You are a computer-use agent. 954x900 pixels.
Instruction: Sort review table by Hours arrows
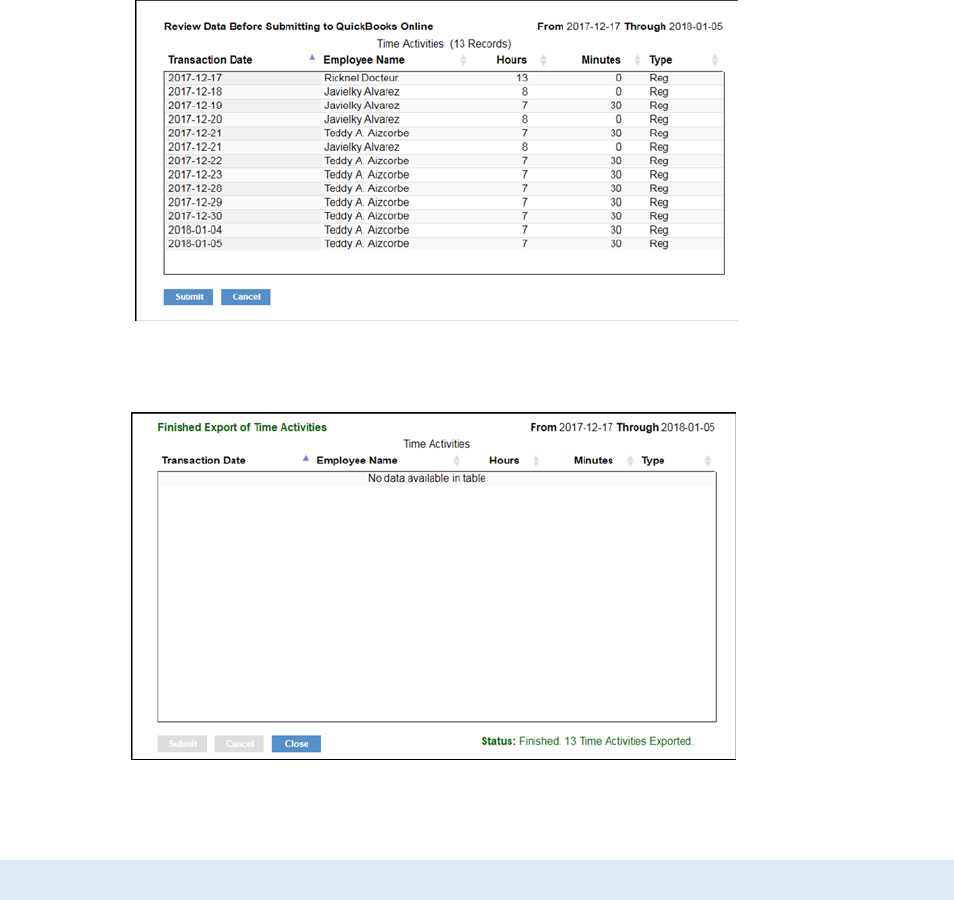click(x=543, y=60)
